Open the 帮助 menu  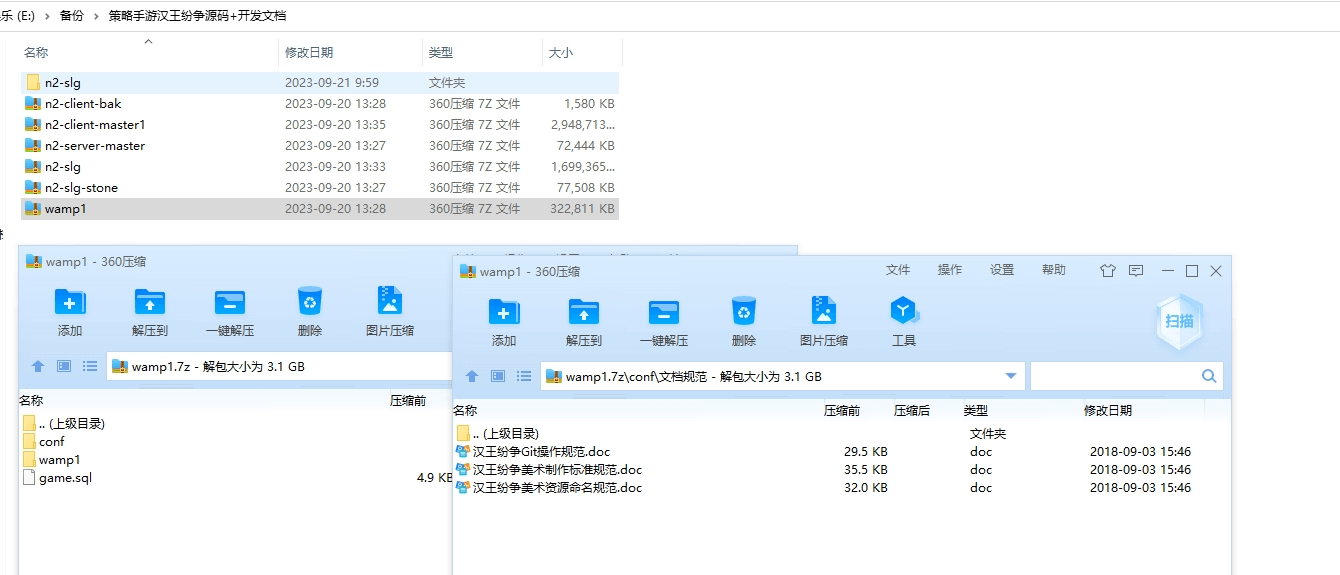tap(1054, 270)
